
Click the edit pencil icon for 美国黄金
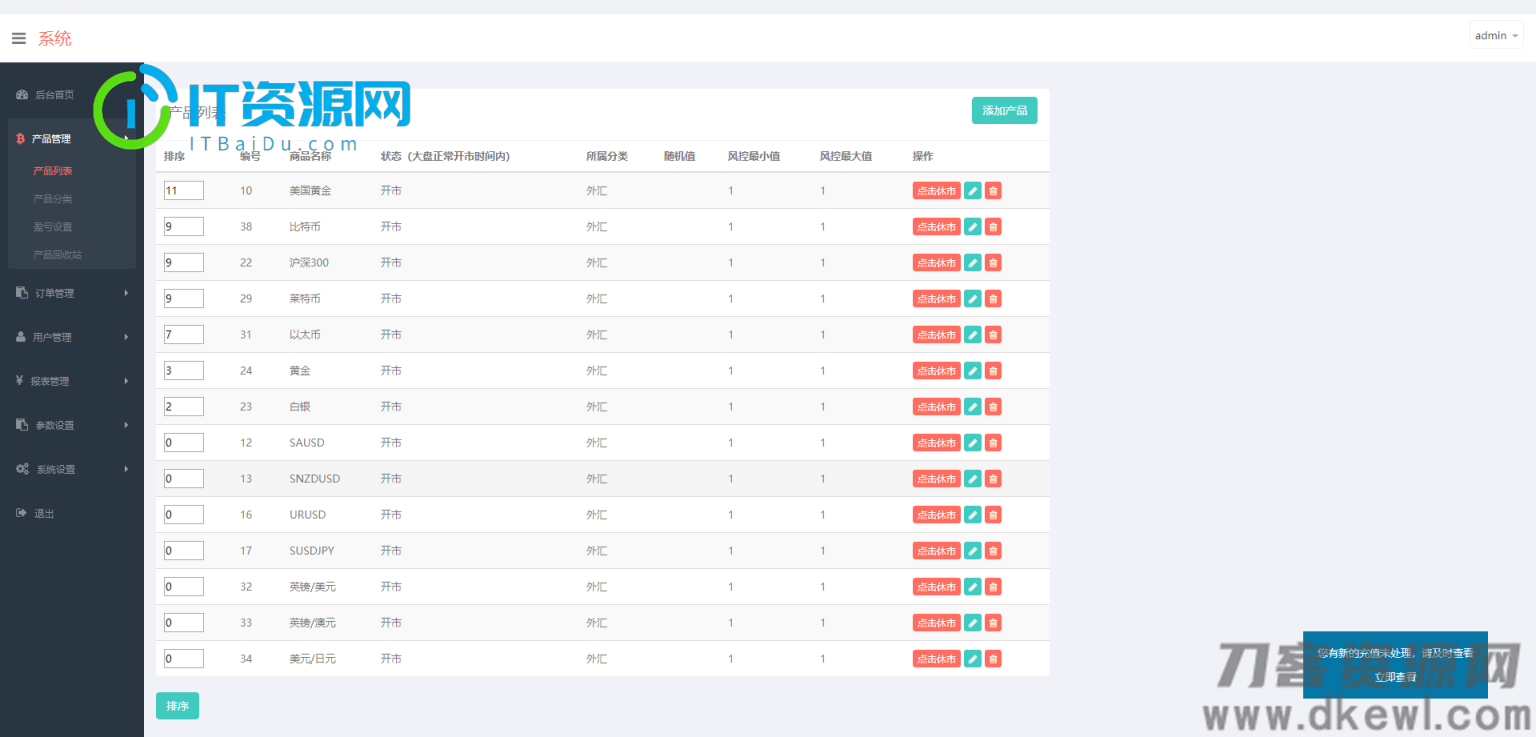tap(972, 191)
